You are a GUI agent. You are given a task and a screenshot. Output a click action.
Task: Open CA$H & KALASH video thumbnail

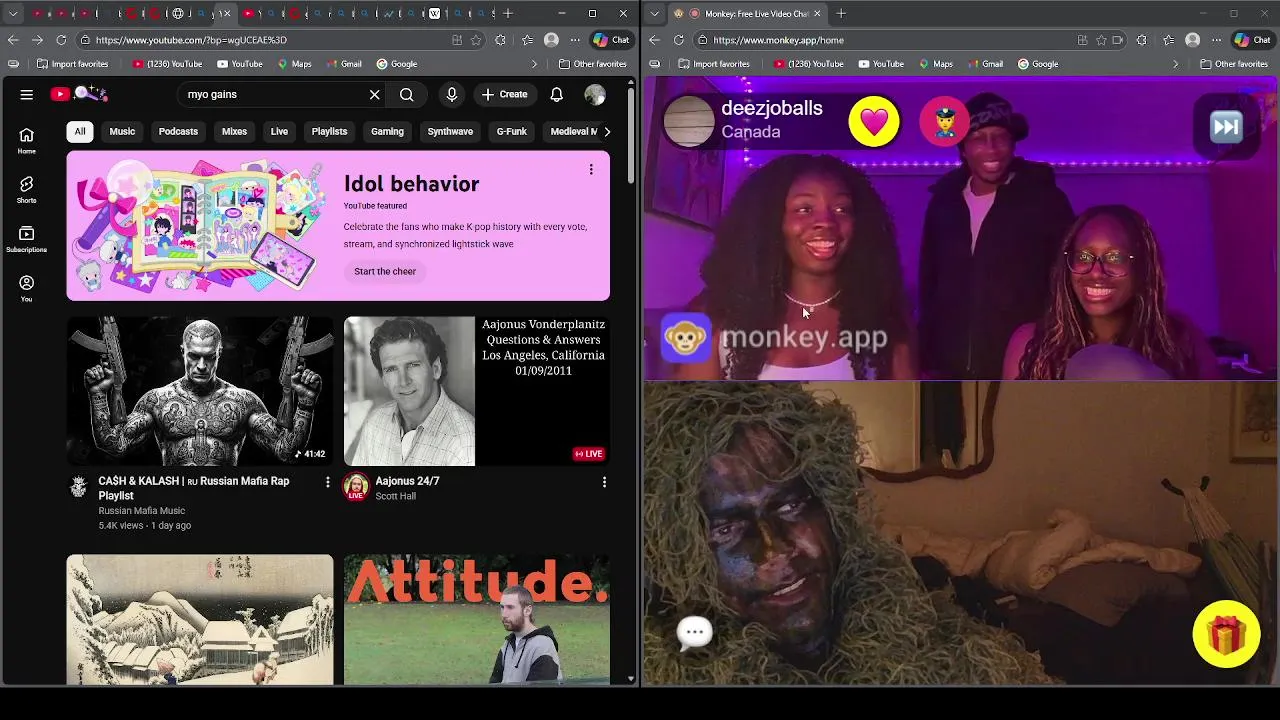200,391
